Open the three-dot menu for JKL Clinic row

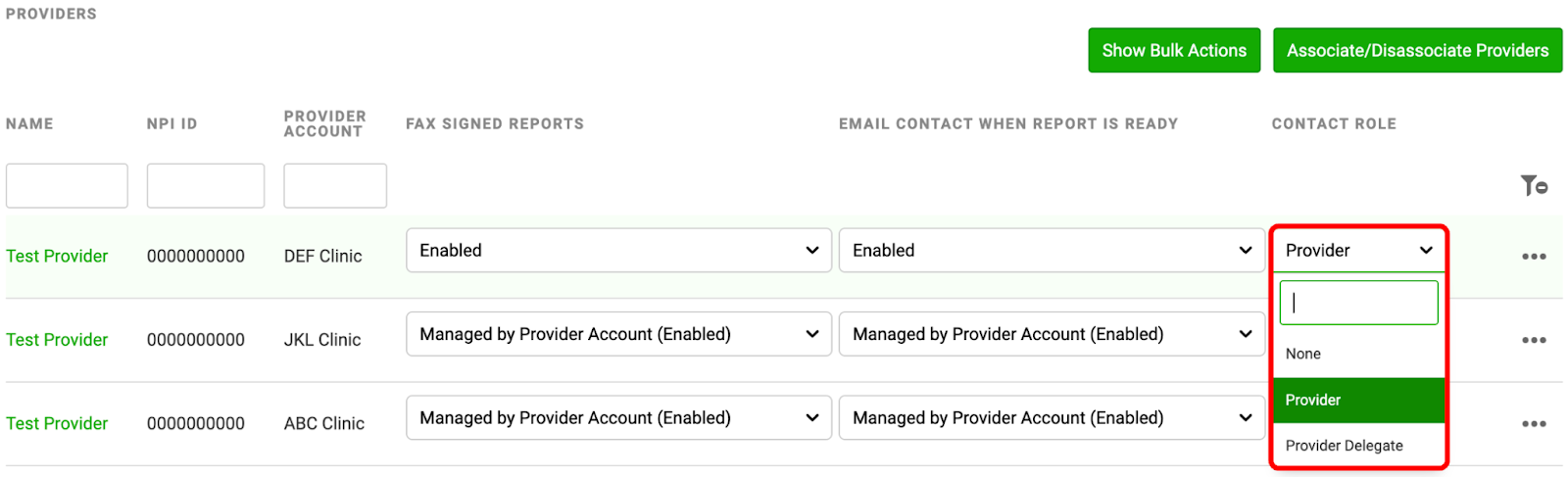click(1534, 340)
